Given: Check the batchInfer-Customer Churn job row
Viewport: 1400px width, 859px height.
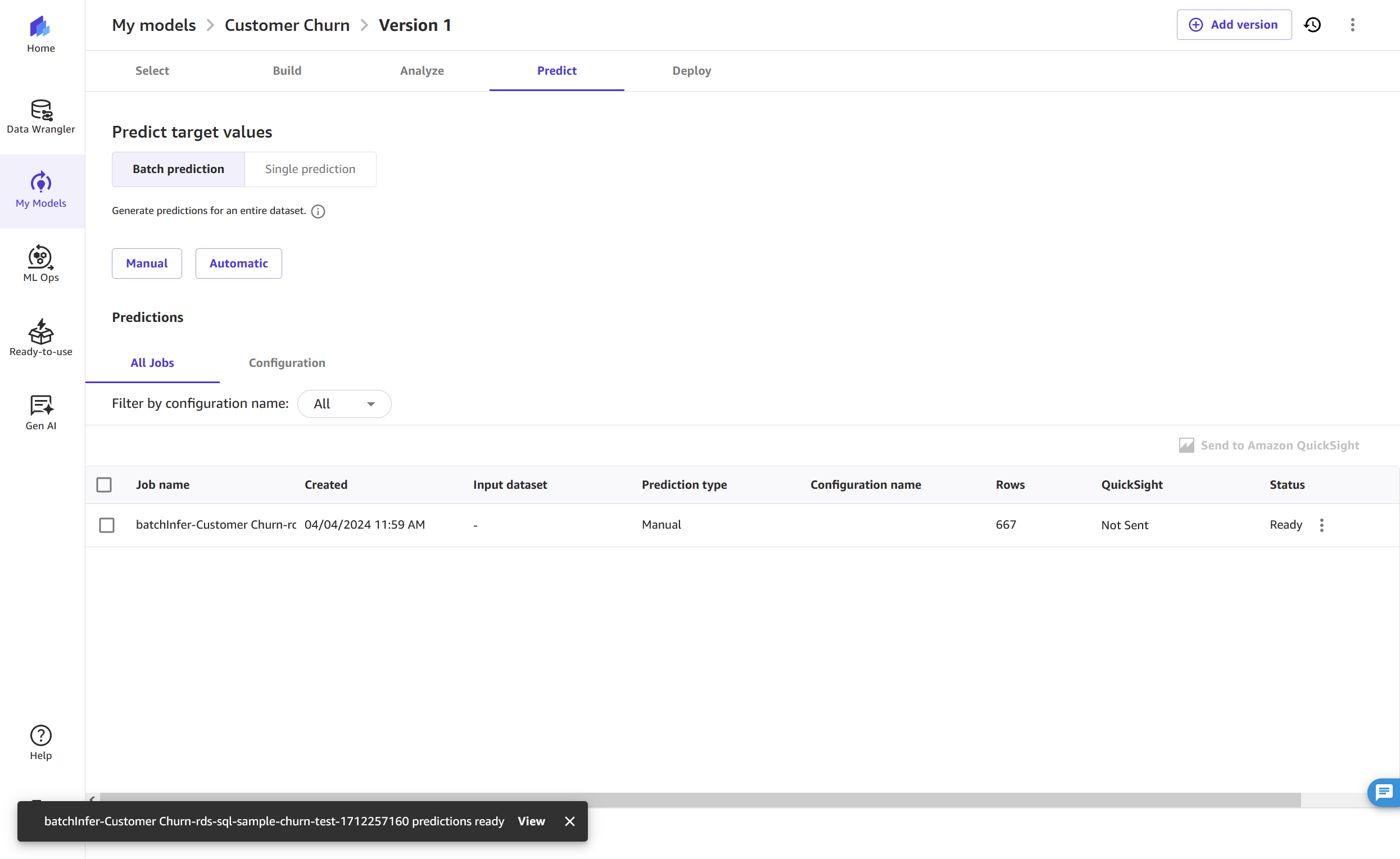Looking at the screenshot, I should coord(107,525).
